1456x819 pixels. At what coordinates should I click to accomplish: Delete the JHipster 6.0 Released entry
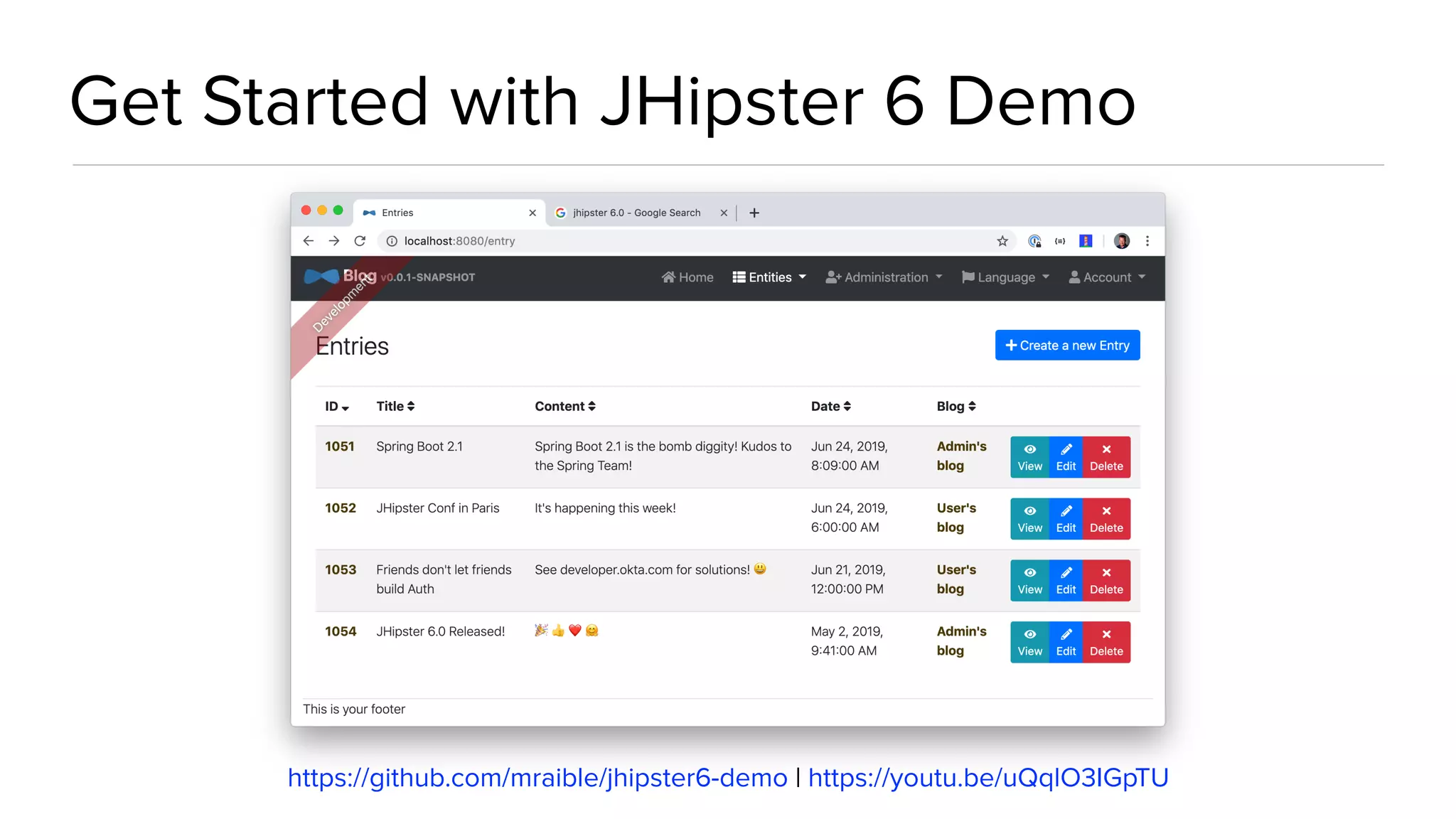[1106, 643]
